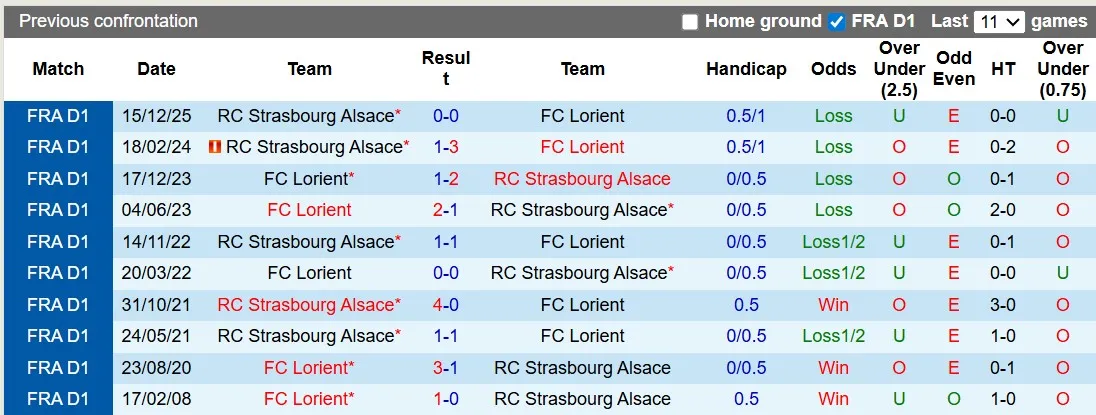Click the Over Under (2.5) column header
This screenshot has height=415, width=1096.
coord(899,69)
